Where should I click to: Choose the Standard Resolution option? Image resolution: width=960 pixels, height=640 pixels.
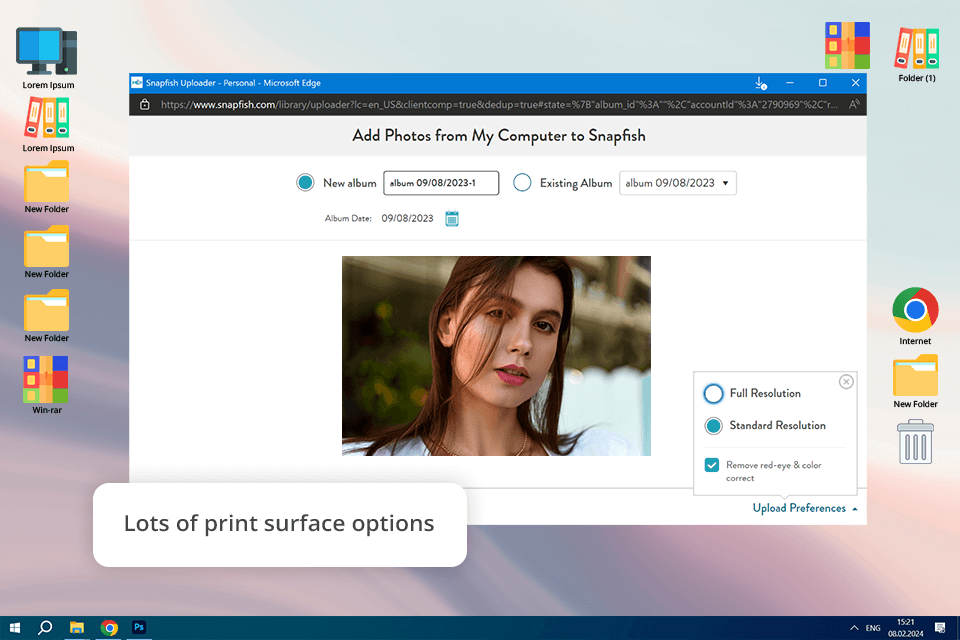coord(713,426)
